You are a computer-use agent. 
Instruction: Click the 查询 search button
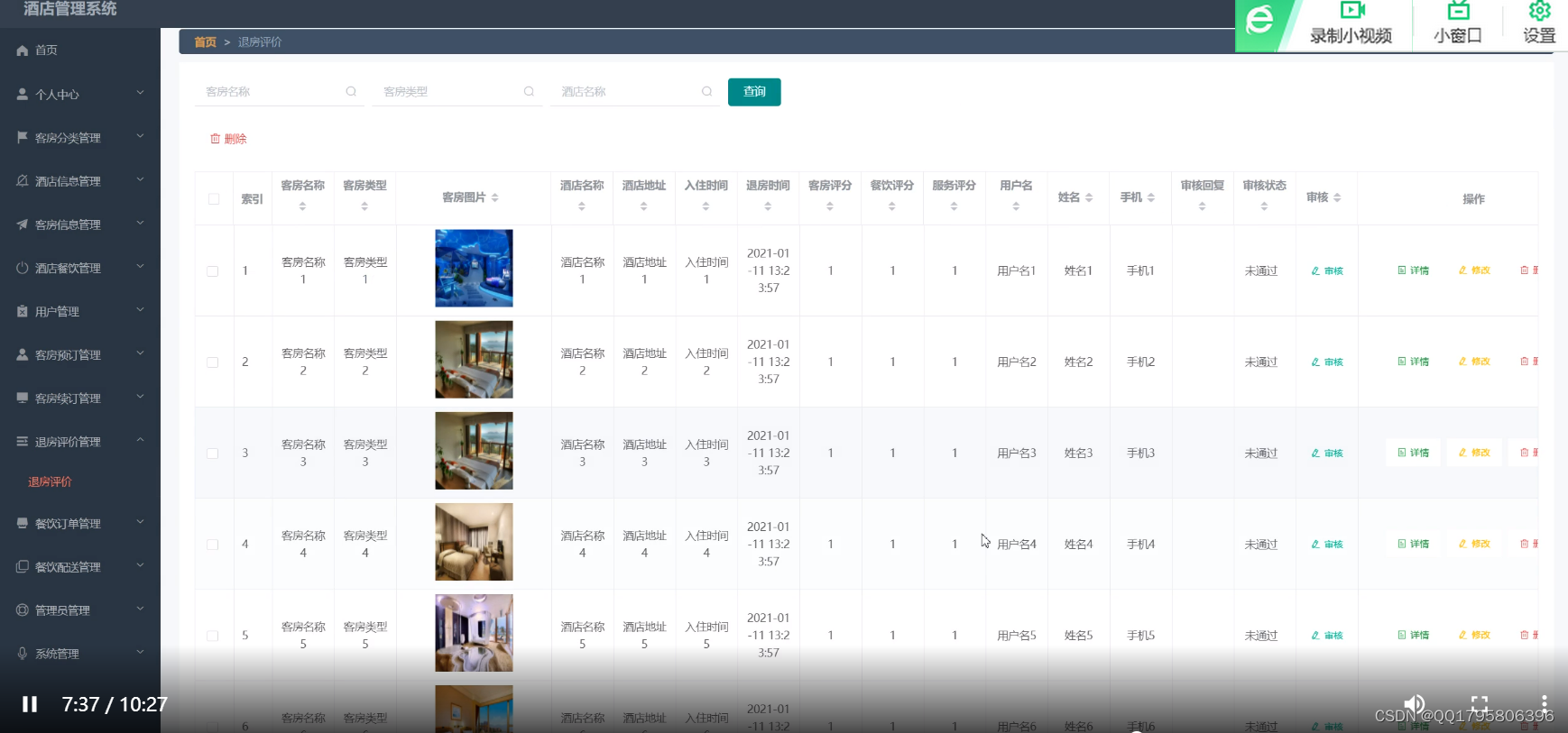coord(754,92)
